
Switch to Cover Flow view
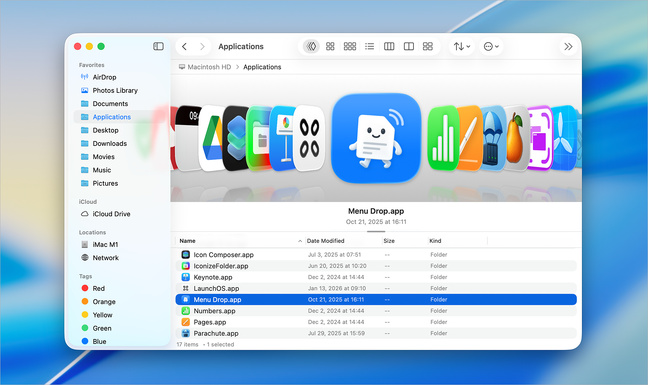tap(311, 46)
